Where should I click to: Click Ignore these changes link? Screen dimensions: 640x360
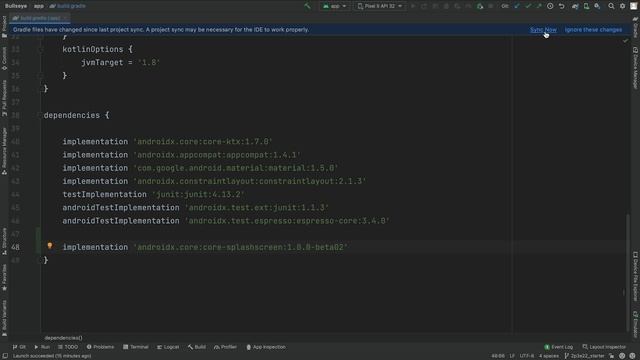coord(593,30)
